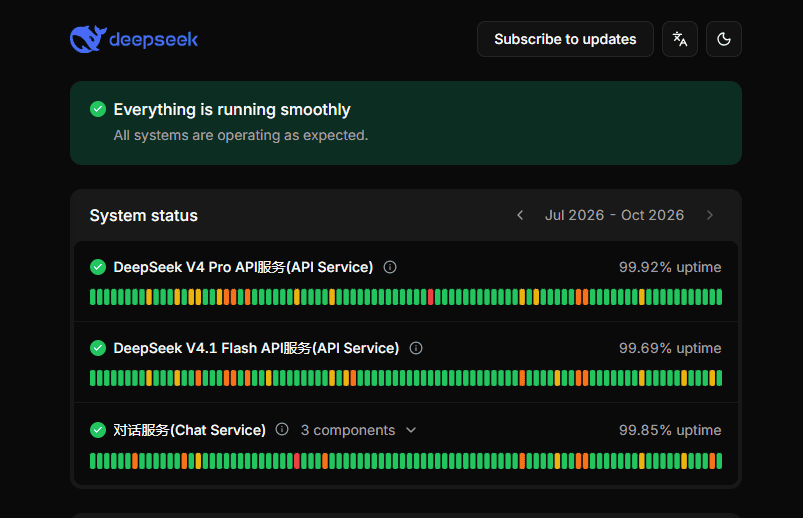This screenshot has width=803, height=518.
Task: Select the red bar in Chat Service timeline
Action: click(297, 461)
